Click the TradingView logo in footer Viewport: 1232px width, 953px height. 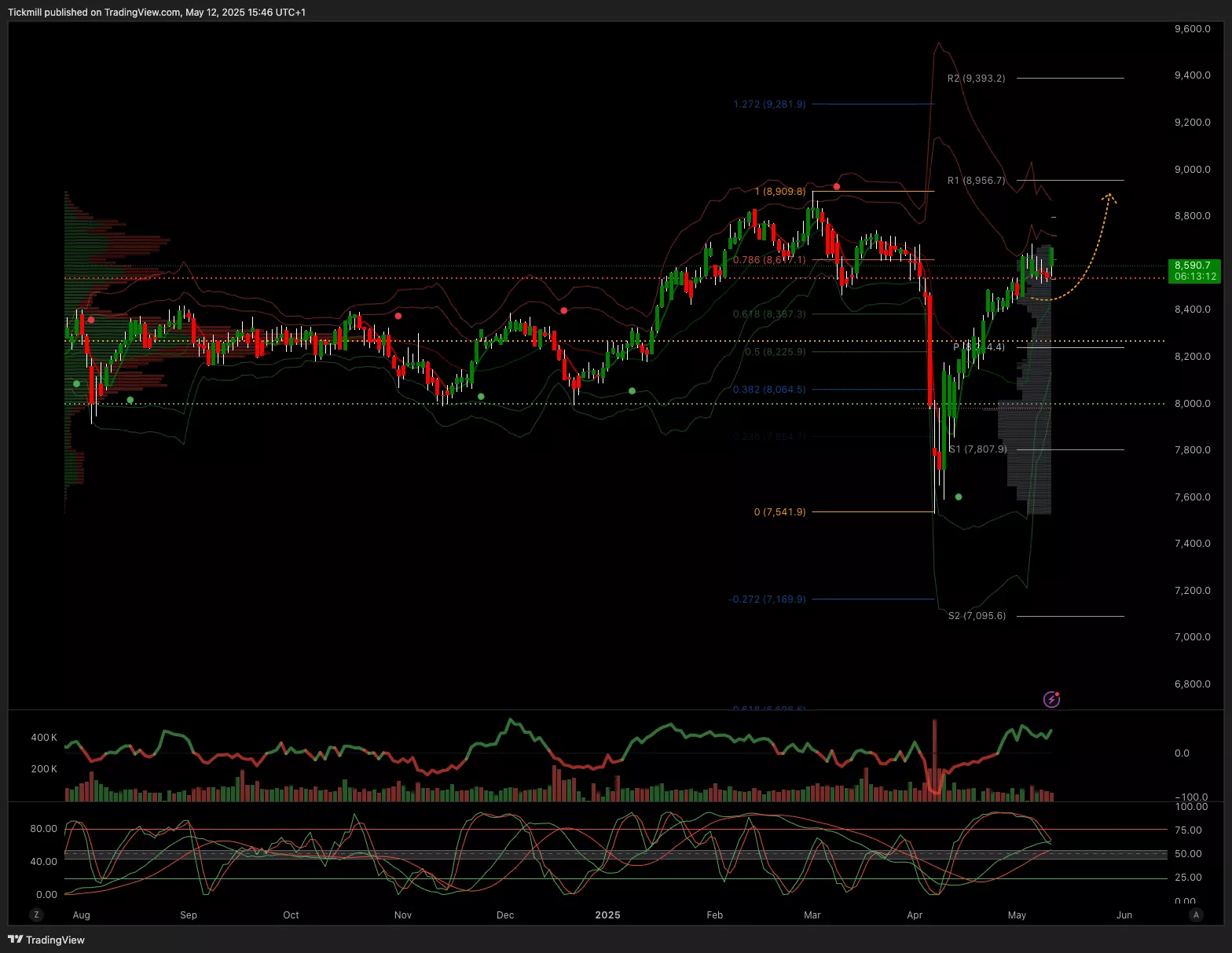click(x=46, y=940)
